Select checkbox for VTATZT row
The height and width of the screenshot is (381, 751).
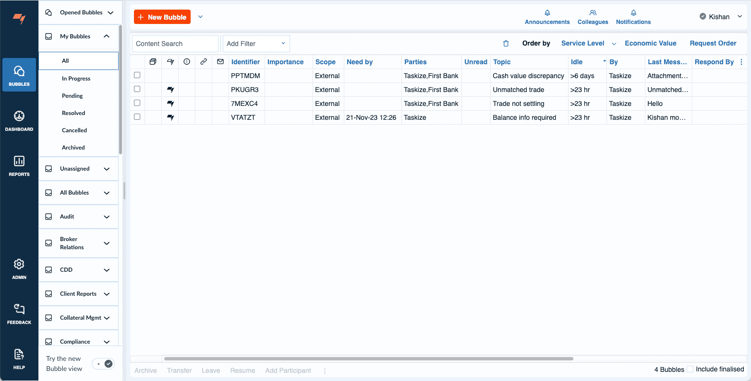pyautogui.click(x=137, y=117)
